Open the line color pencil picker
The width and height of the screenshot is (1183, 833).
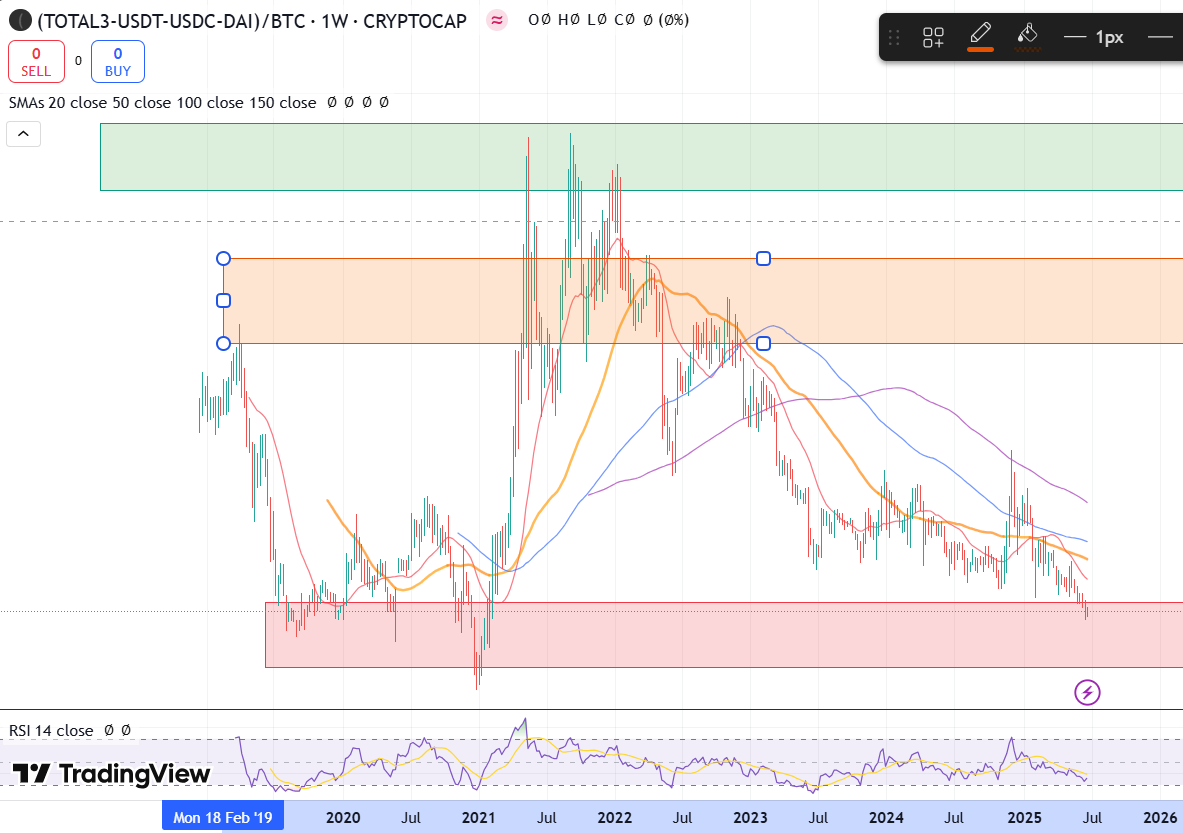[980, 36]
